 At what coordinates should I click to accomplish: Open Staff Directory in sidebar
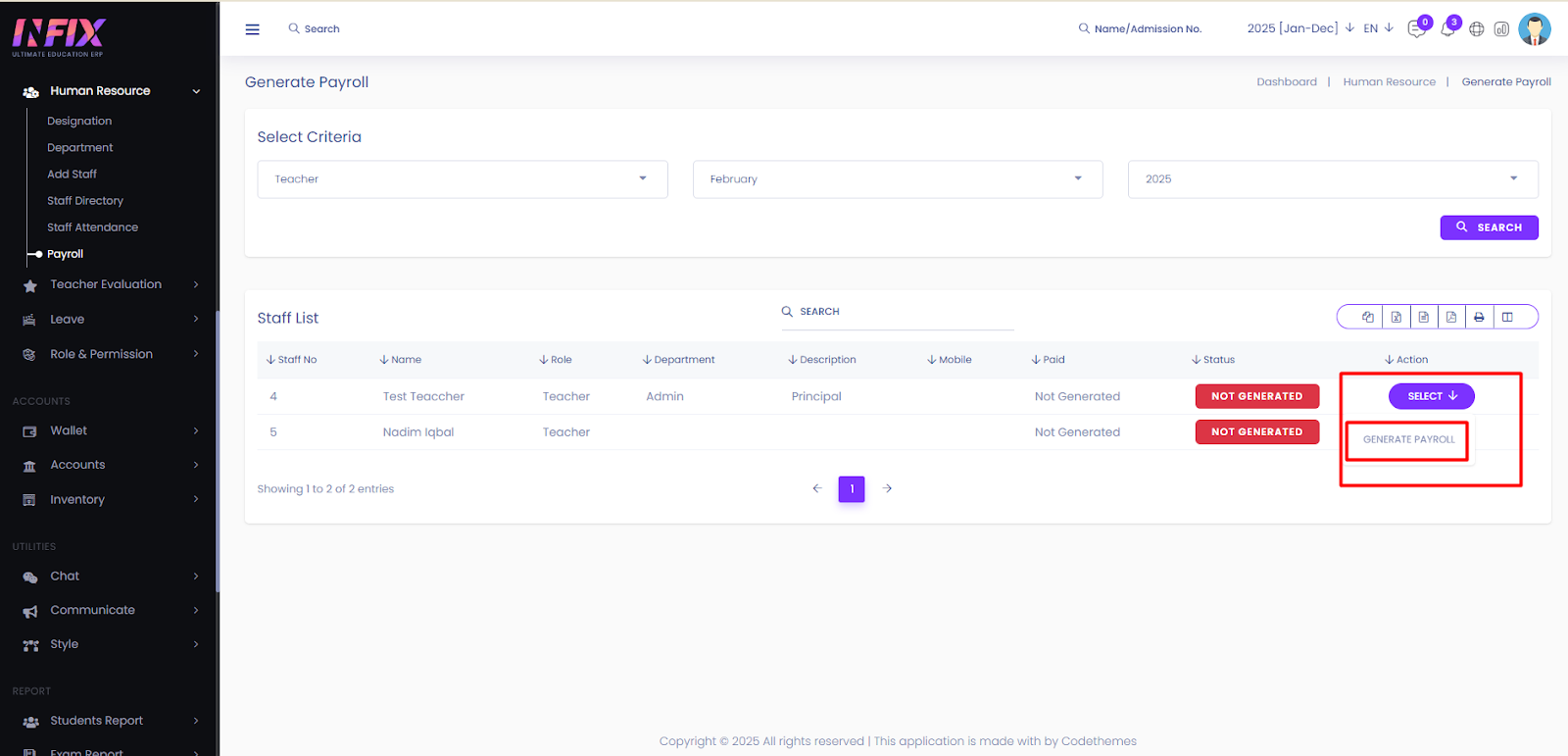(x=85, y=201)
